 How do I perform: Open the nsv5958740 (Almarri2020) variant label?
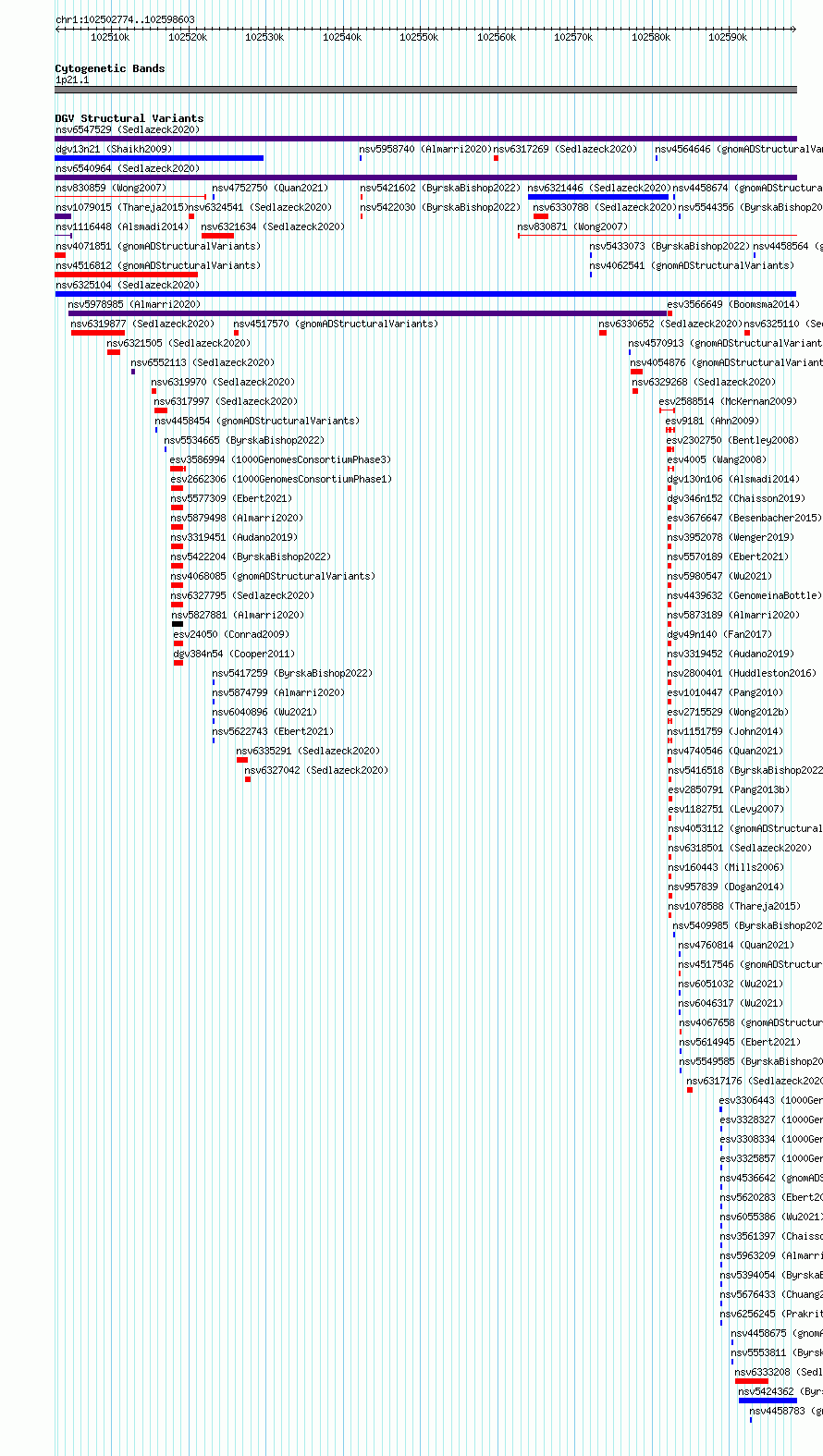(425, 149)
